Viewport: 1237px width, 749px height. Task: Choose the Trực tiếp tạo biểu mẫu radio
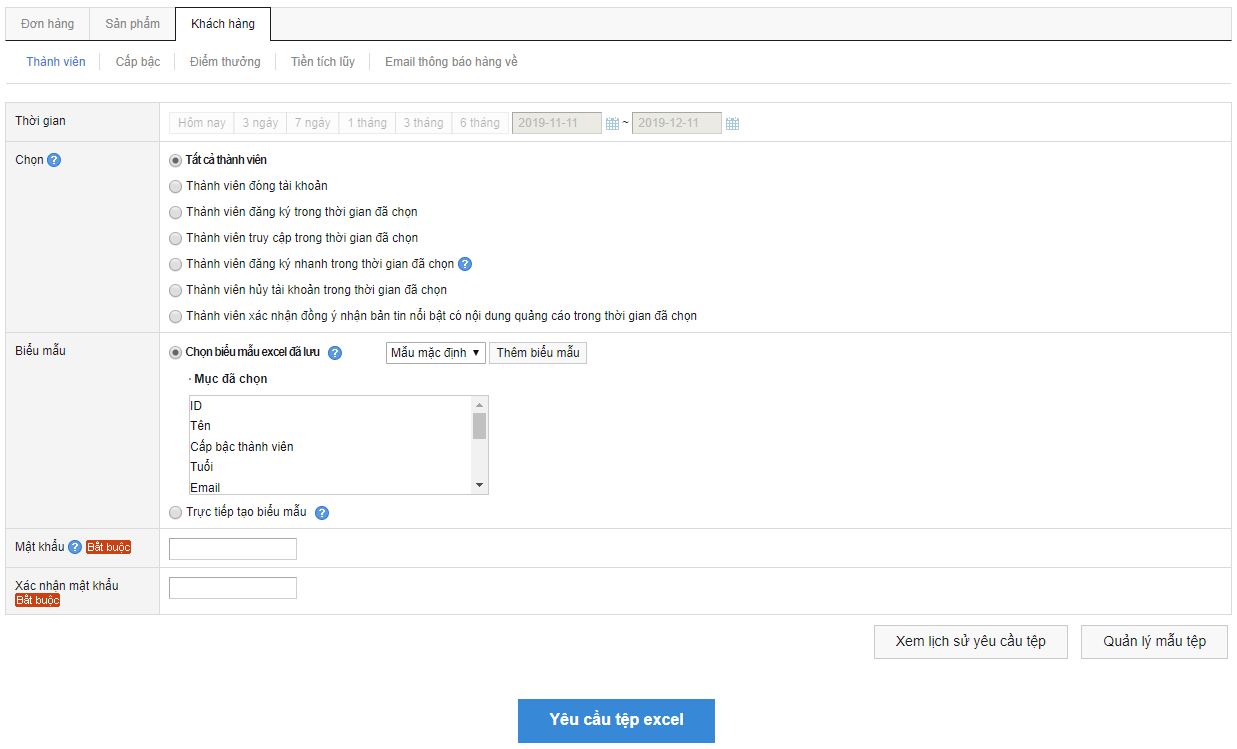(176, 513)
